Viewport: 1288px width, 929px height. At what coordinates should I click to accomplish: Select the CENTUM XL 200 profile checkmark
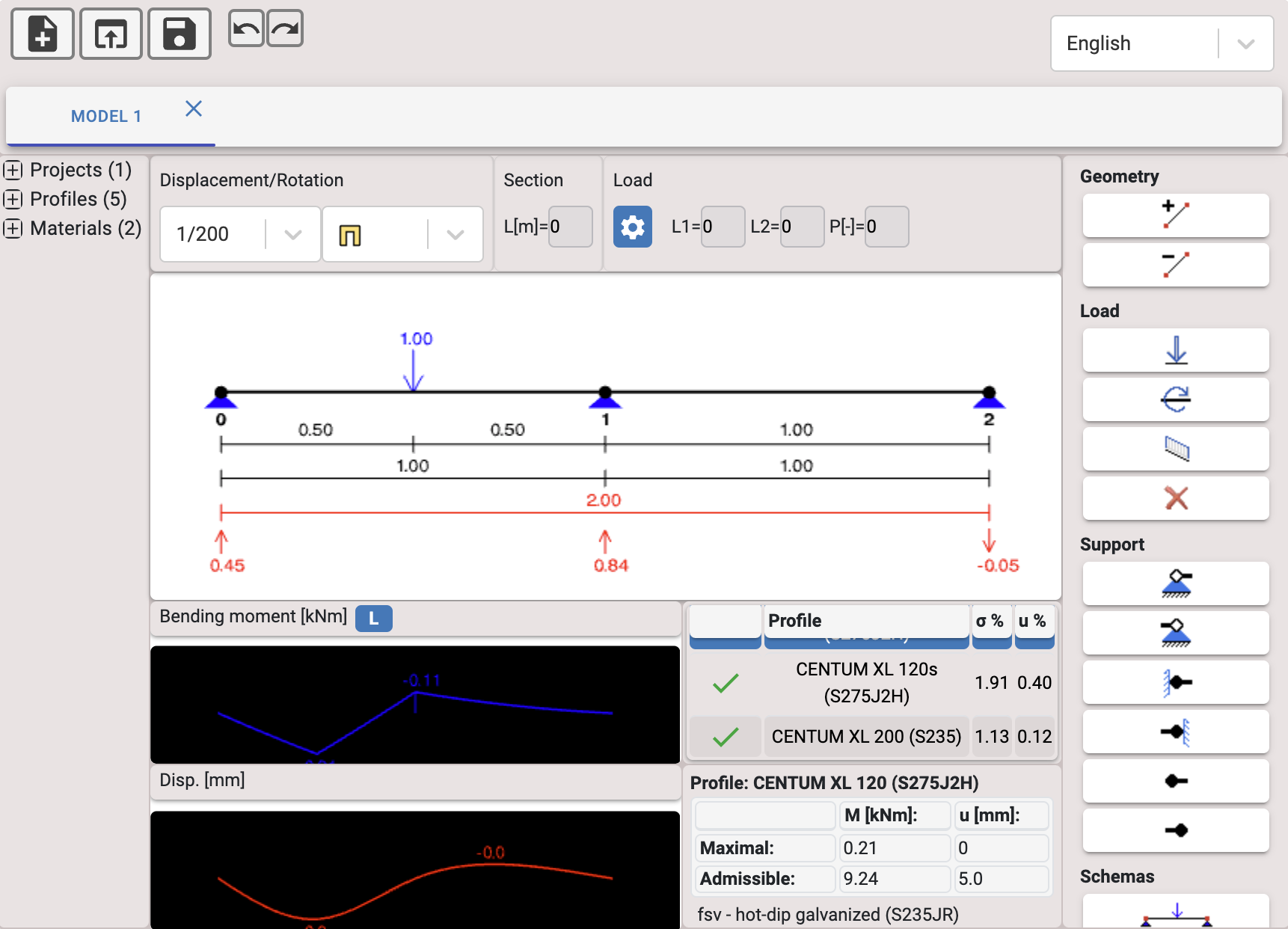point(726,737)
